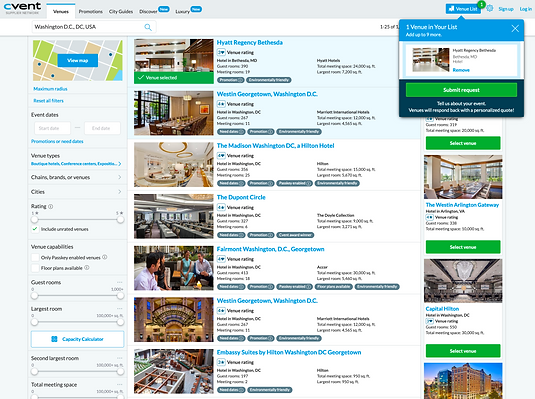Open Total meeting space options ellipsis
The height and width of the screenshot is (399, 535).
point(119,384)
